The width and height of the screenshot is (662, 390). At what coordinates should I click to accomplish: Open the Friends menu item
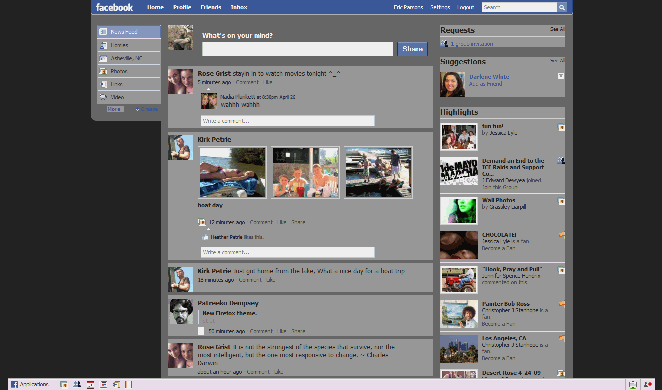click(x=211, y=7)
